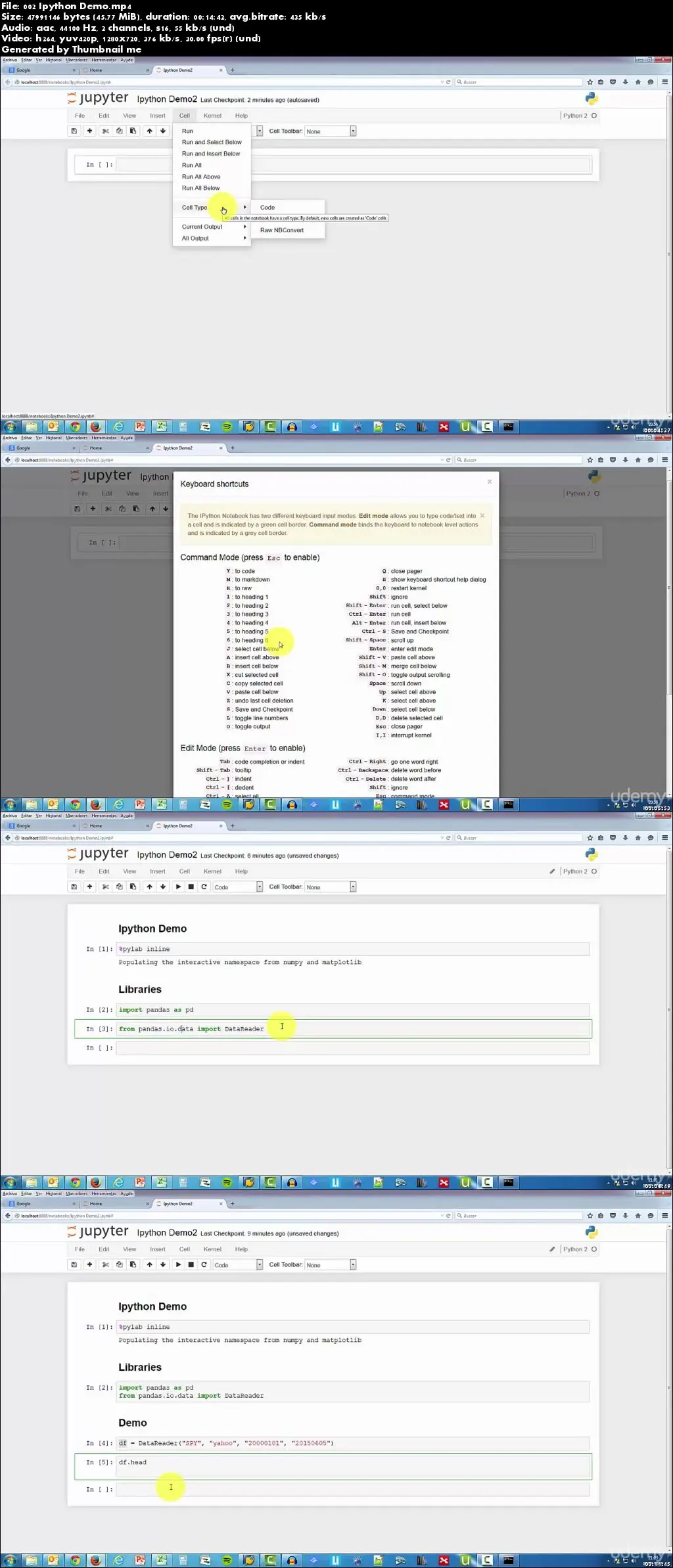Click the 'merge cell below' shortcut row

pyautogui.click(x=398, y=666)
